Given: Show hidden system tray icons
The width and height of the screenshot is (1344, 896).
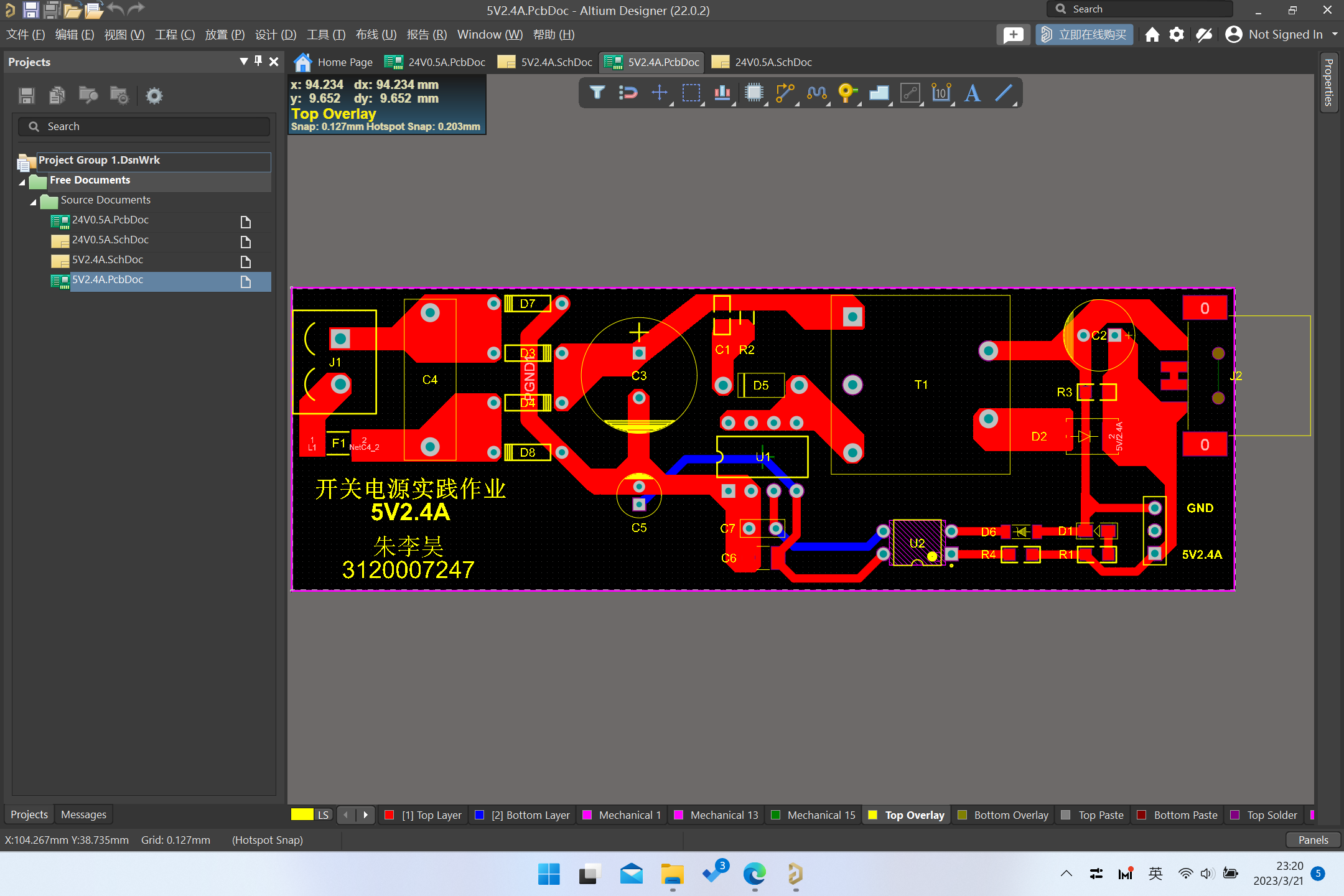Looking at the screenshot, I should (x=1066, y=874).
